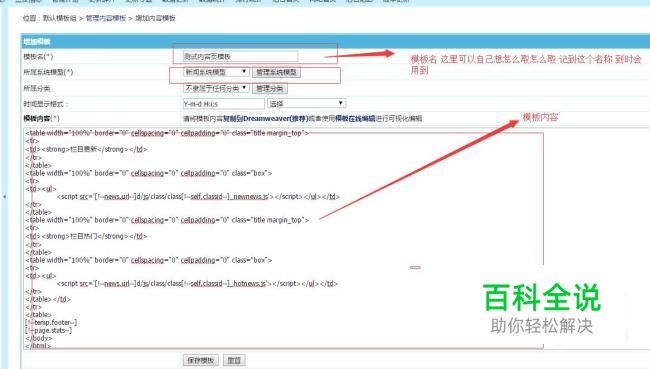Click the 保存模板 button
650x369 pixels.
pos(201,360)
